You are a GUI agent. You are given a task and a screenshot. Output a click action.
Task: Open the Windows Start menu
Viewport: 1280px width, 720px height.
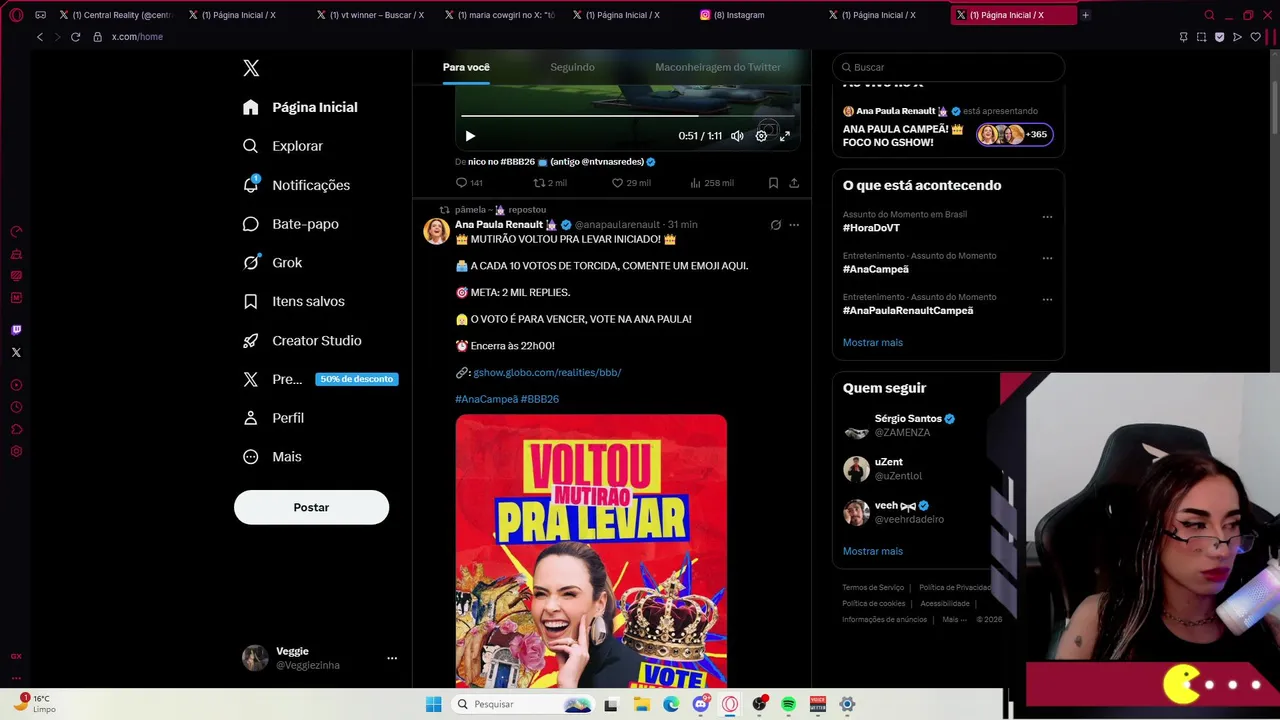tap(433, 704)
